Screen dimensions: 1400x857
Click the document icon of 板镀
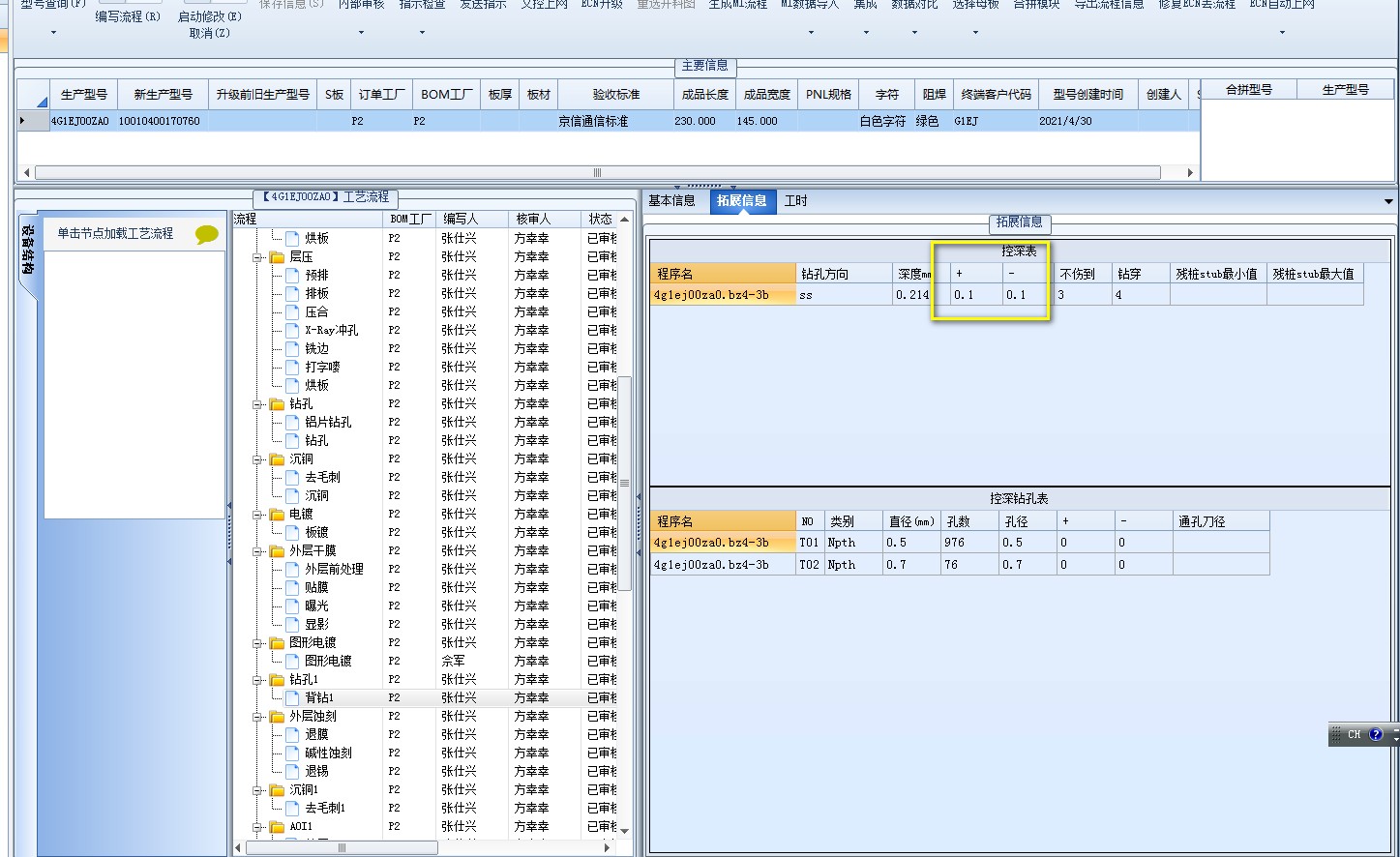292,533
